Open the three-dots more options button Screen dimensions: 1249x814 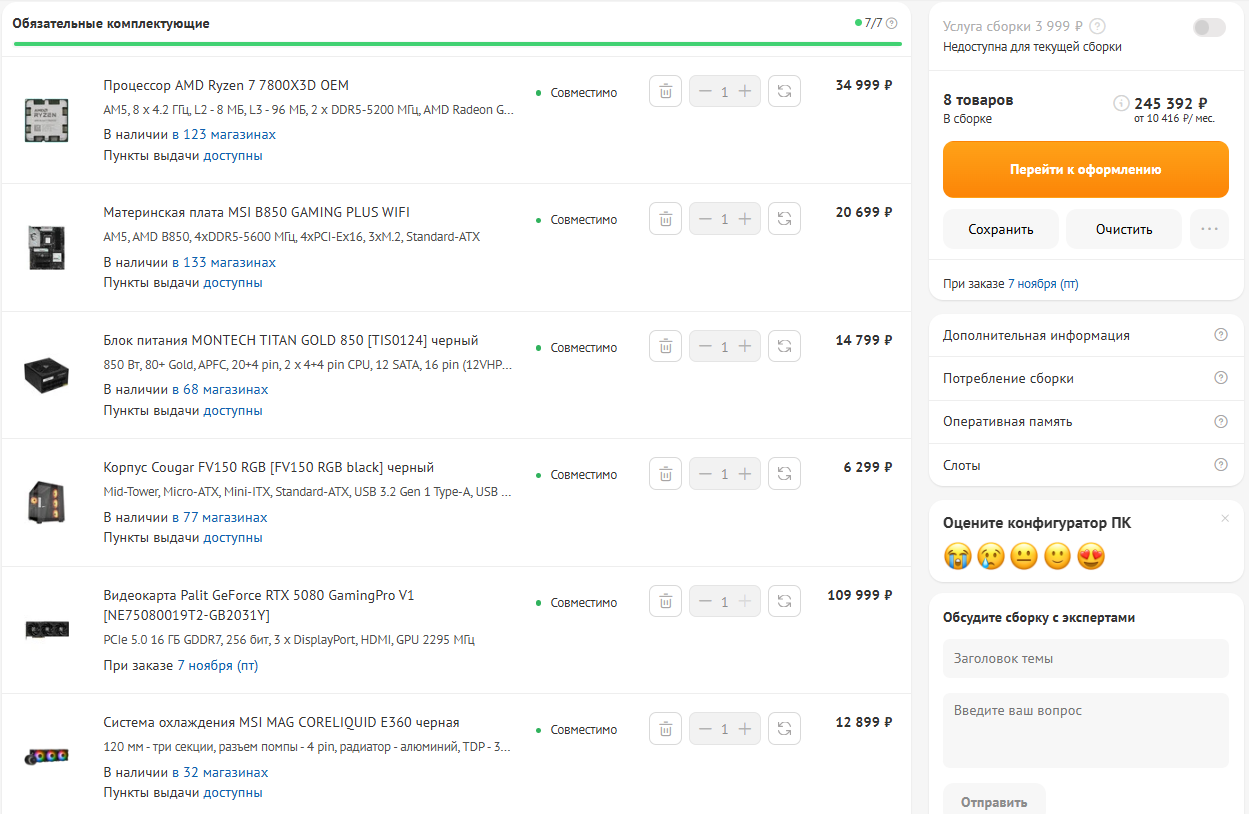[1209, 229]
